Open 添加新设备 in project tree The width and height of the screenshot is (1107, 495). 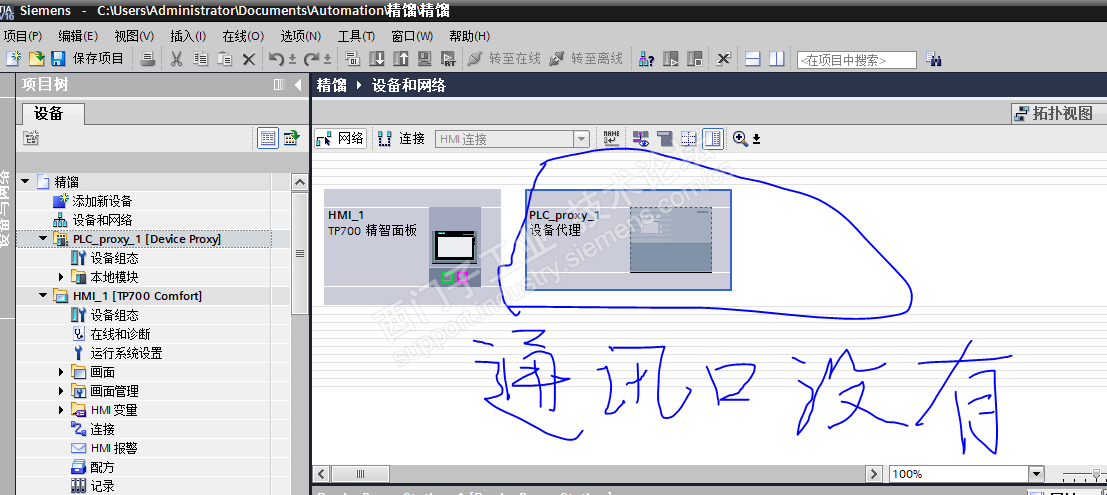(x=102, y=201)
